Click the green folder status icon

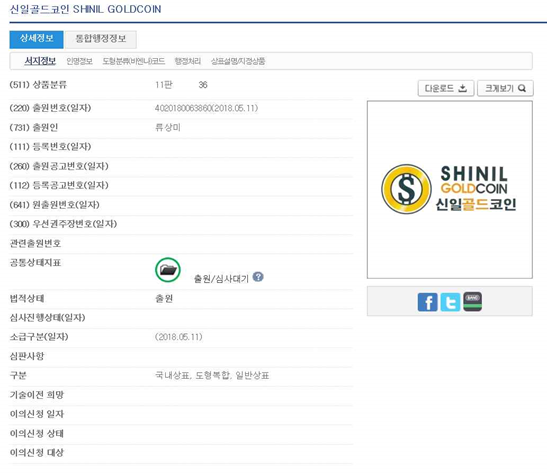[x=168, y=270]
